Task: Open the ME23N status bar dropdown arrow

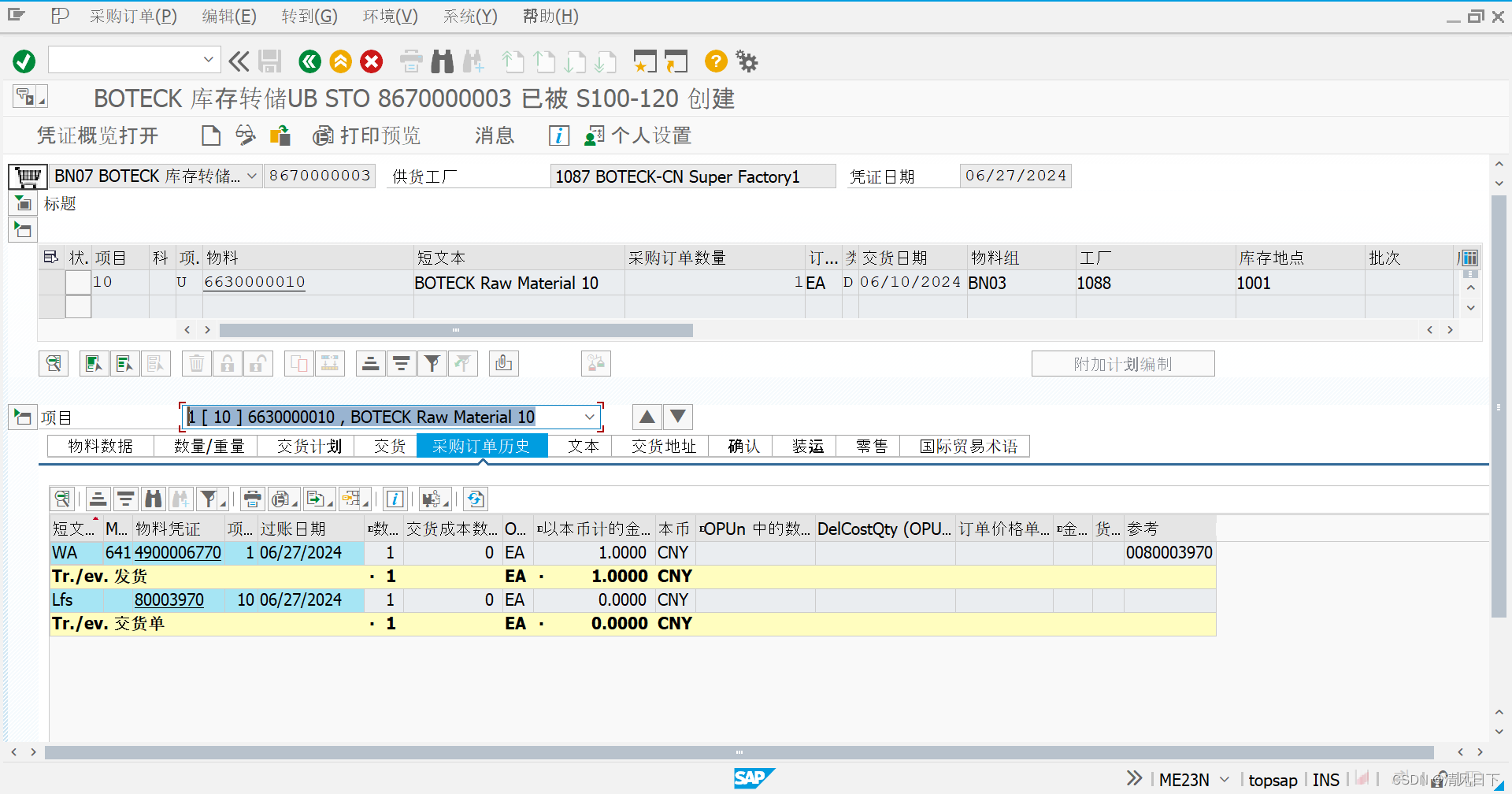Action: (1225, 779)
